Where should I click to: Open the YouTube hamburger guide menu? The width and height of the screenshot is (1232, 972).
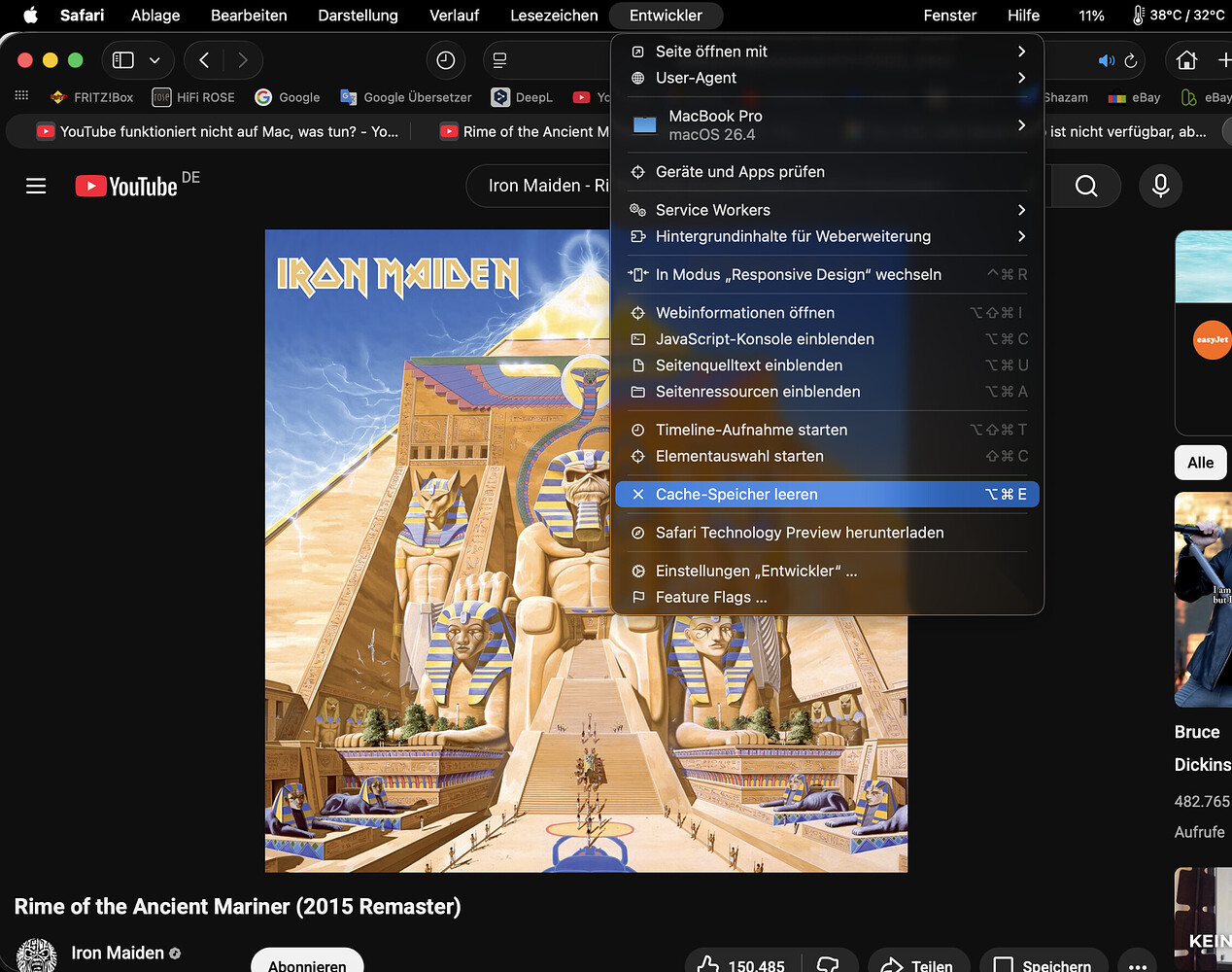click(x=36, y=186)
